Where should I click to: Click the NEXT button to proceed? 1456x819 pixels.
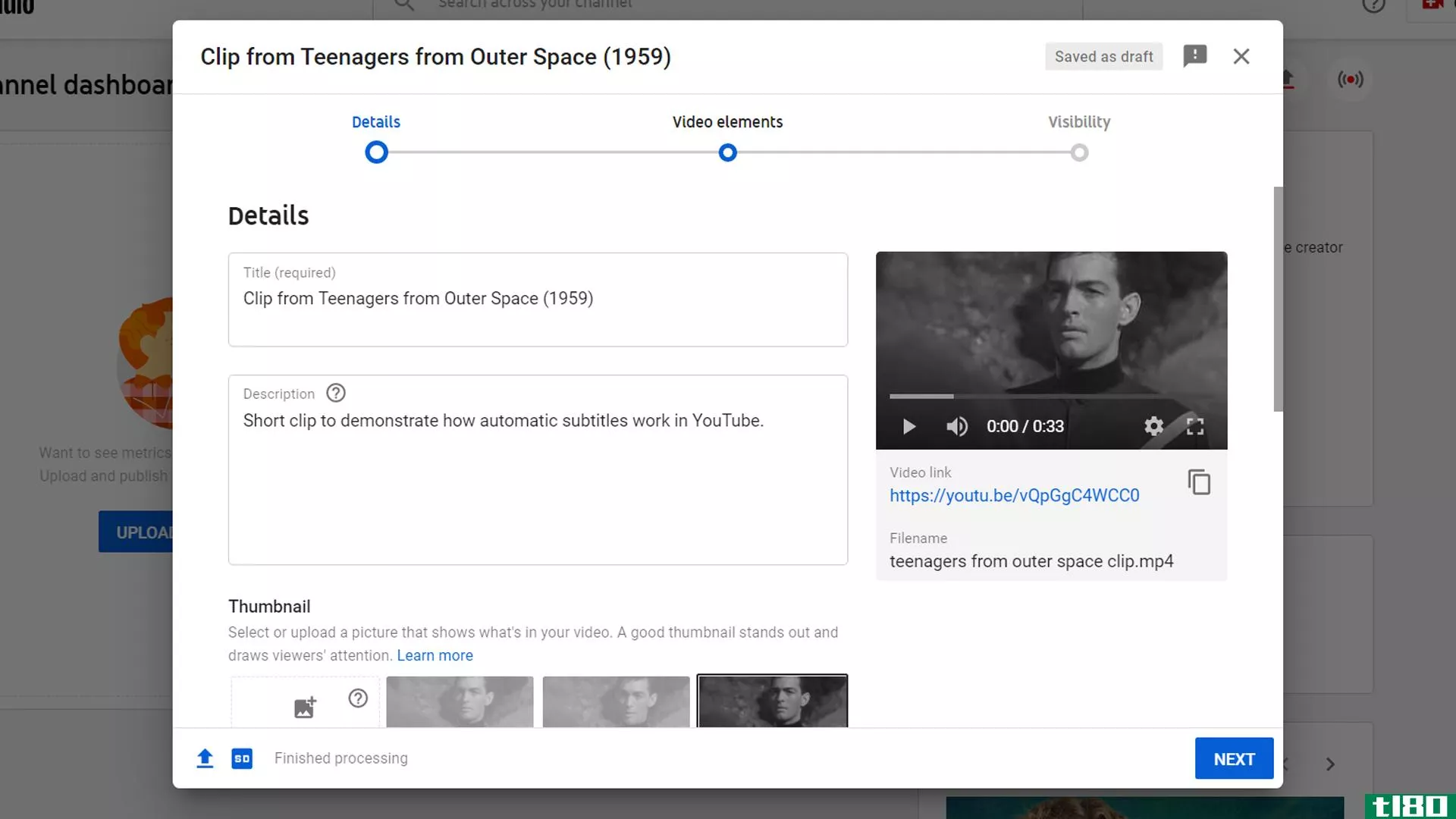1234,758
